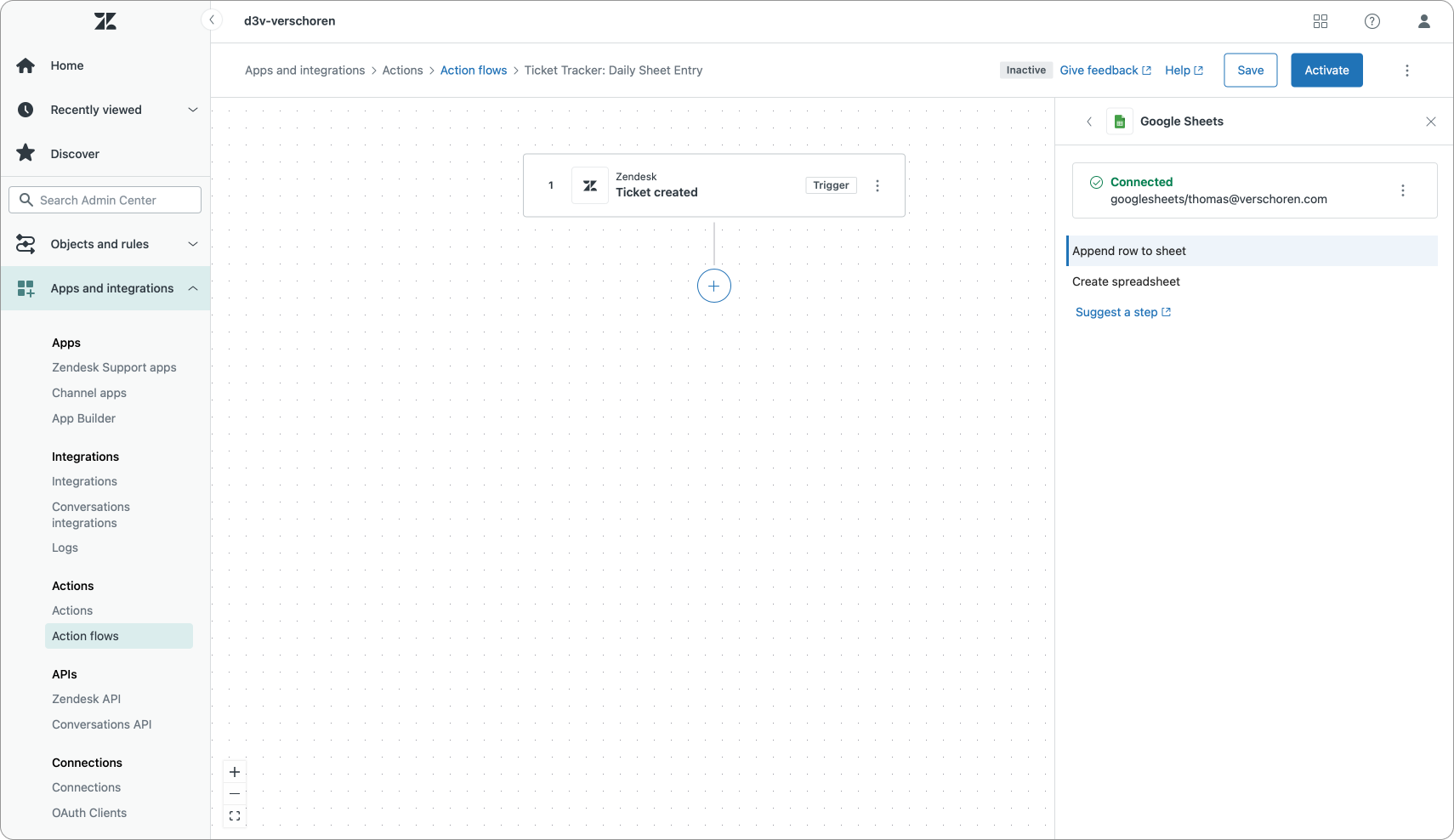The width and height of the screenshot is (1454, 840).
Task: Expand the Recently viewed section
Action: tap(193, 110)
